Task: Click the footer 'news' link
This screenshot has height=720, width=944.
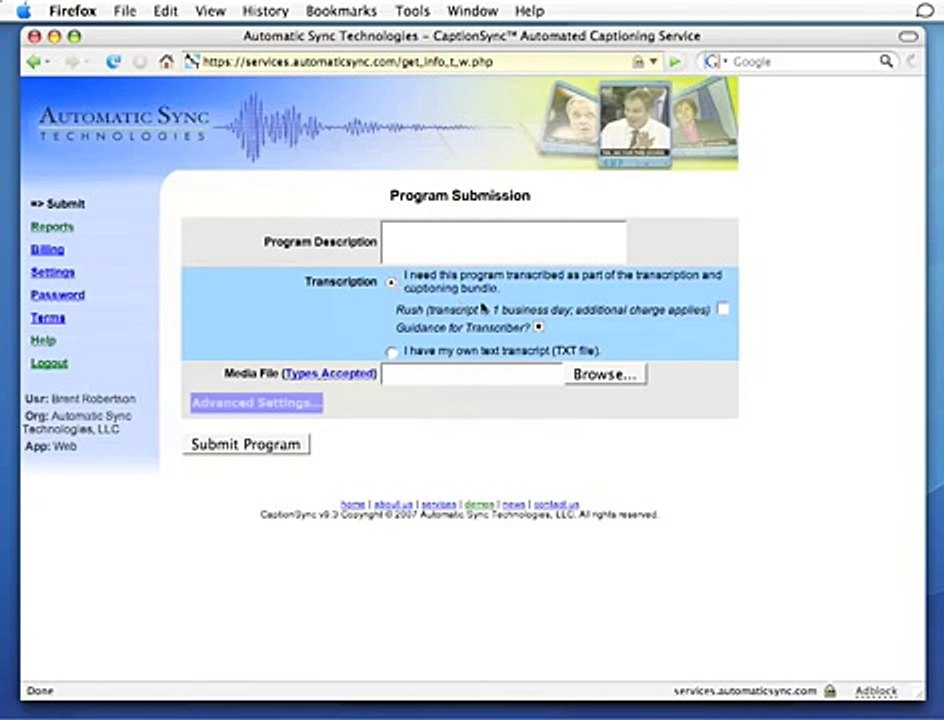Action: click(x=514, y=504)
